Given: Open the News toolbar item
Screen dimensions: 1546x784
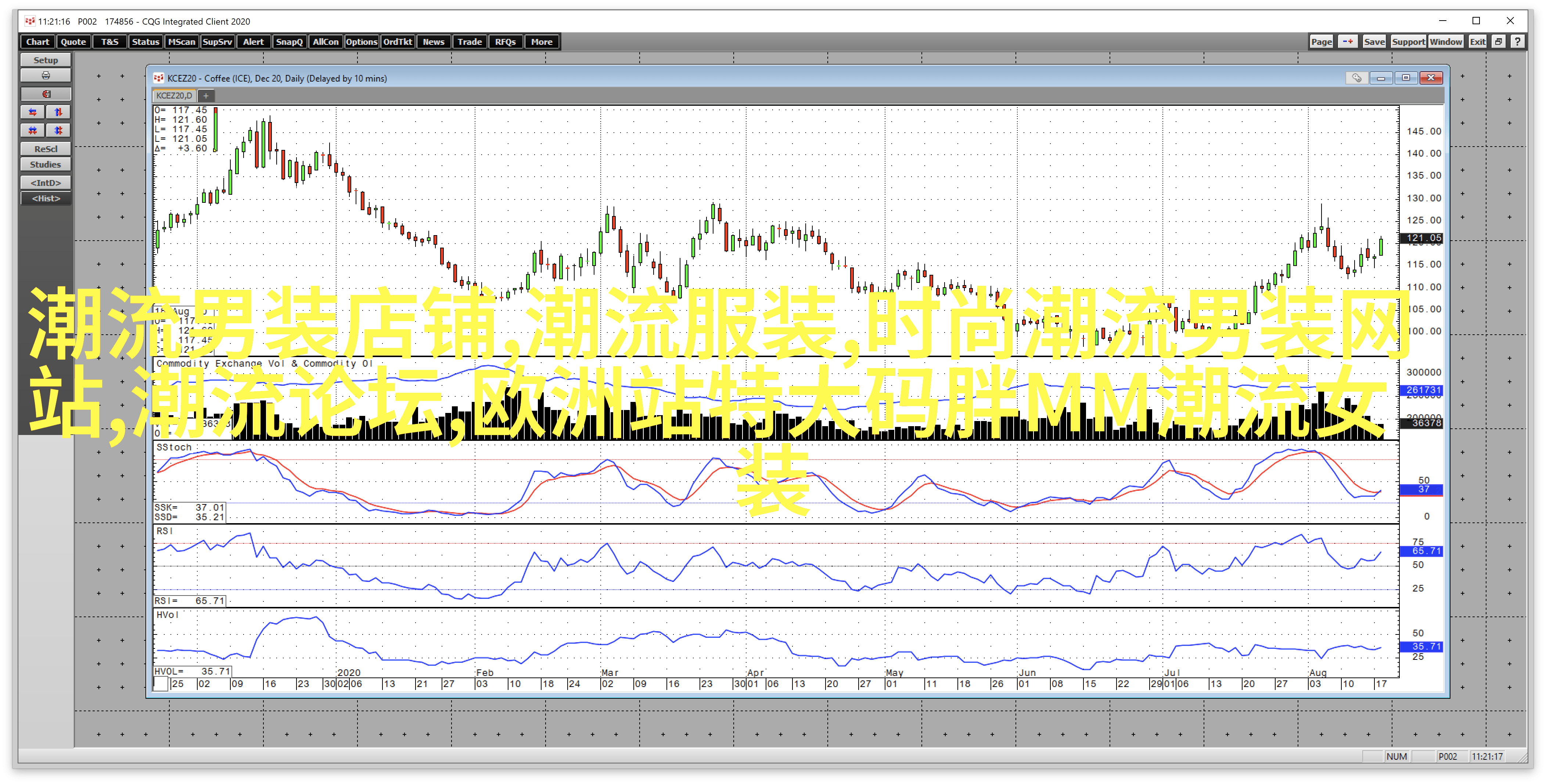Looking at the screenshot, I should click(433, 42).
